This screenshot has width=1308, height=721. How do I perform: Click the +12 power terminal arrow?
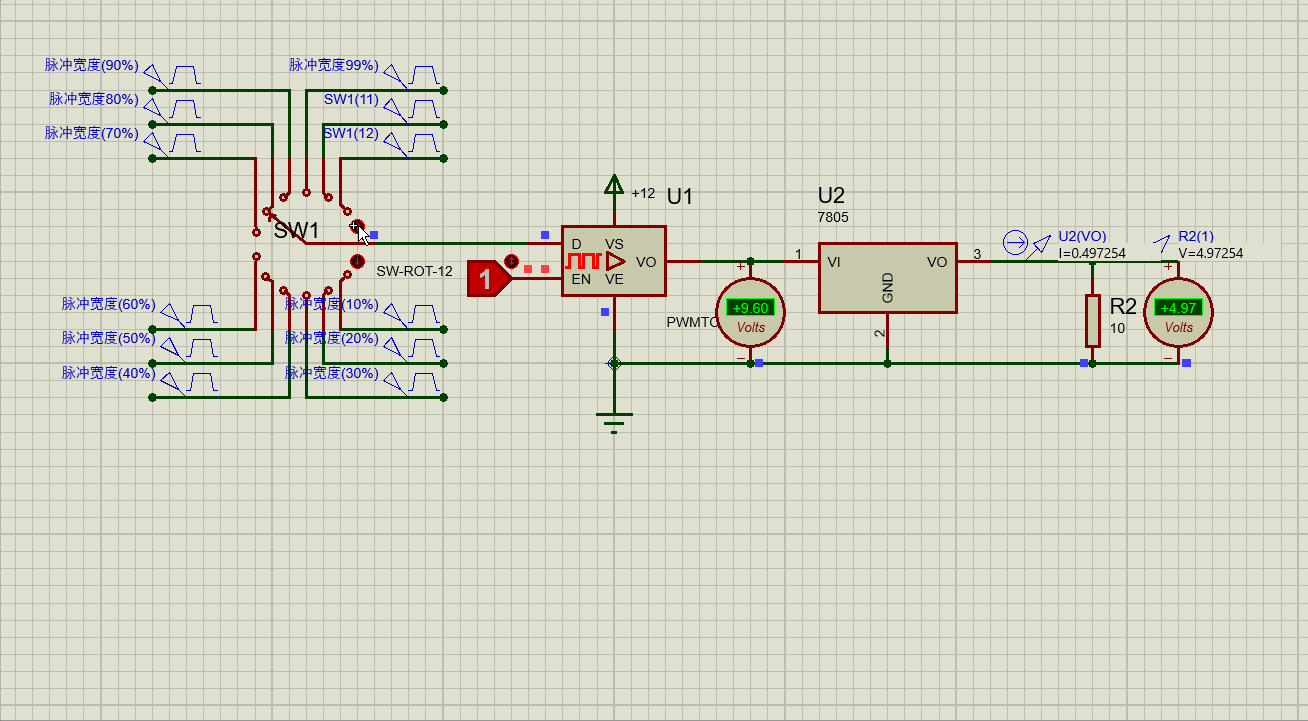pyautogui.click(x=614, y=186)
